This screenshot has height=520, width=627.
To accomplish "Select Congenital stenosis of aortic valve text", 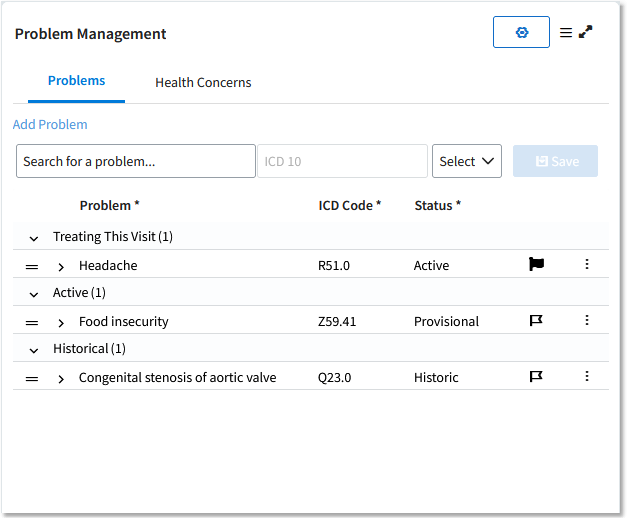I will click(178, 378).
